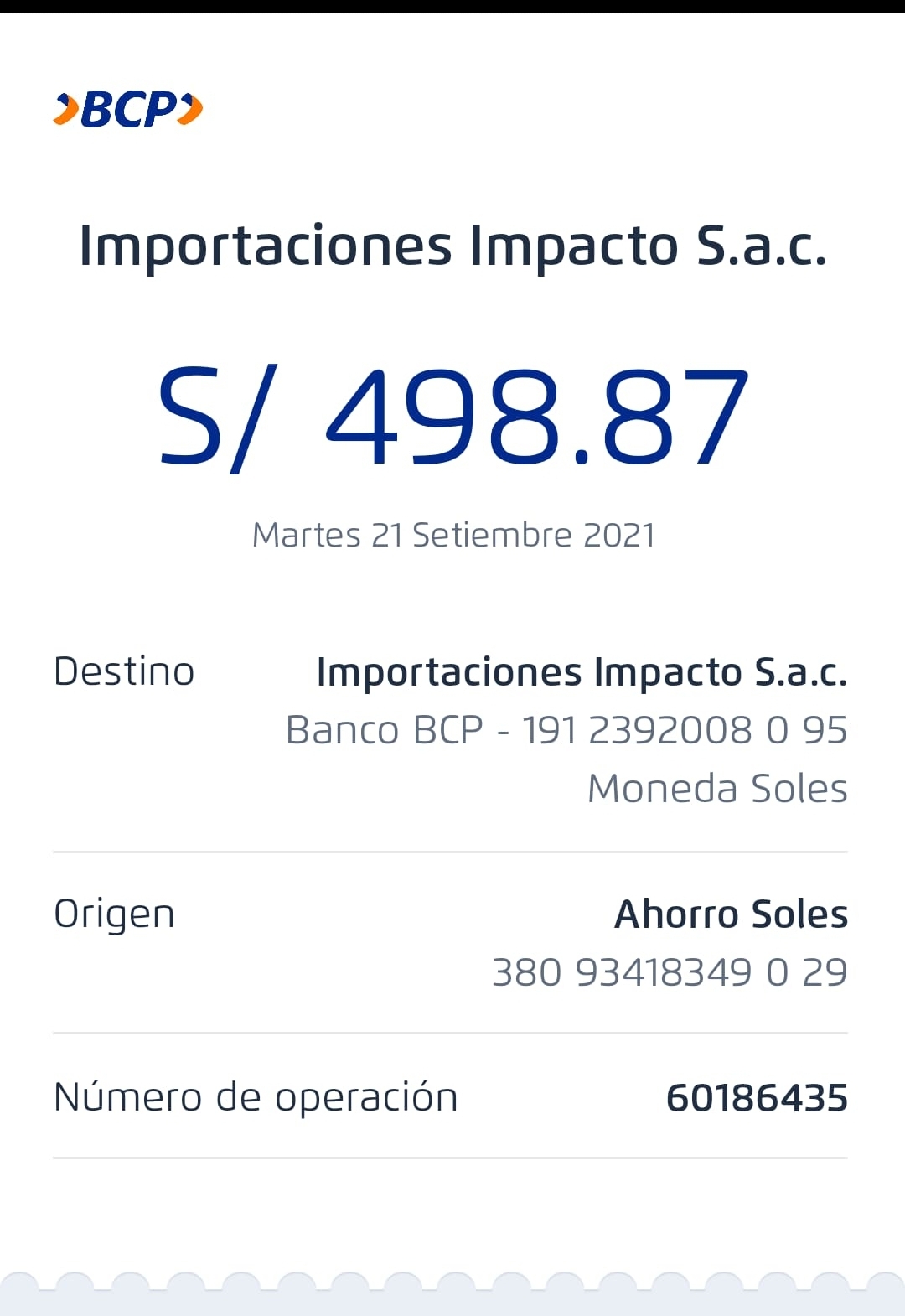Image resolution: width=905 pixels, height=1316 pixels.
Task: Select the Destino label
Action: coord(124,671)
